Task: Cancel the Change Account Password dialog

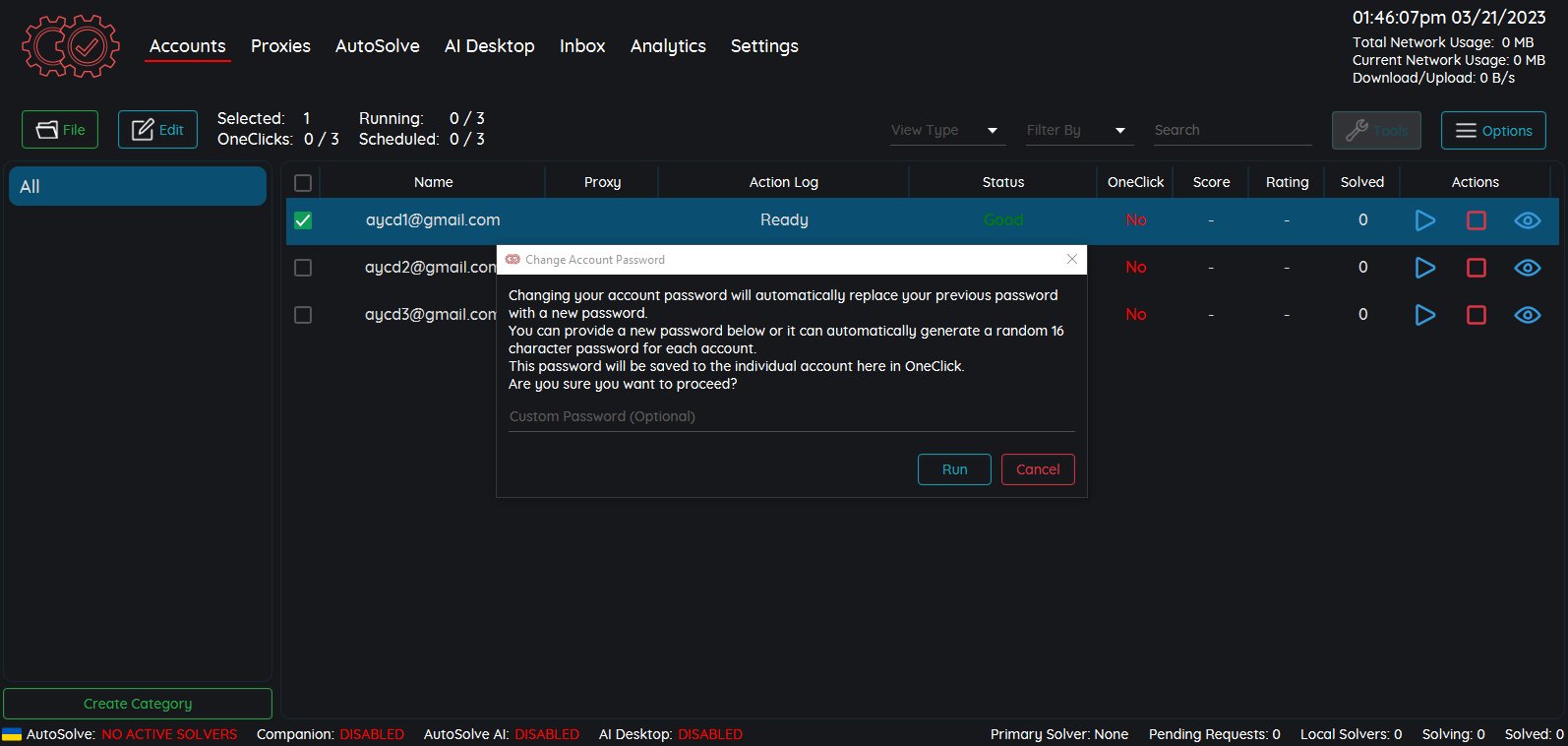Action: 1037,469
